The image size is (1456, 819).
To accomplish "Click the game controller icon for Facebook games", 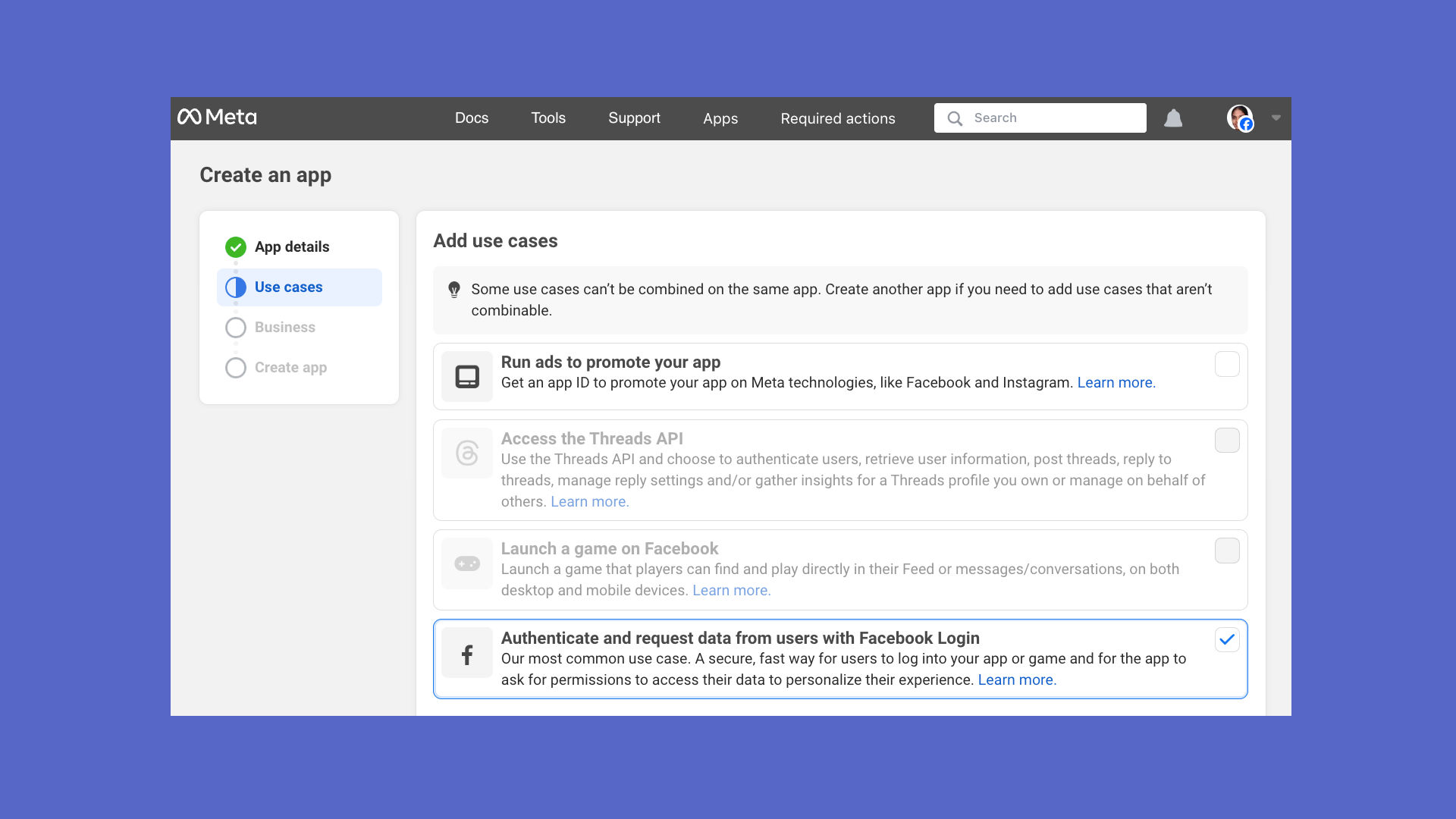I will click(466, 563).
